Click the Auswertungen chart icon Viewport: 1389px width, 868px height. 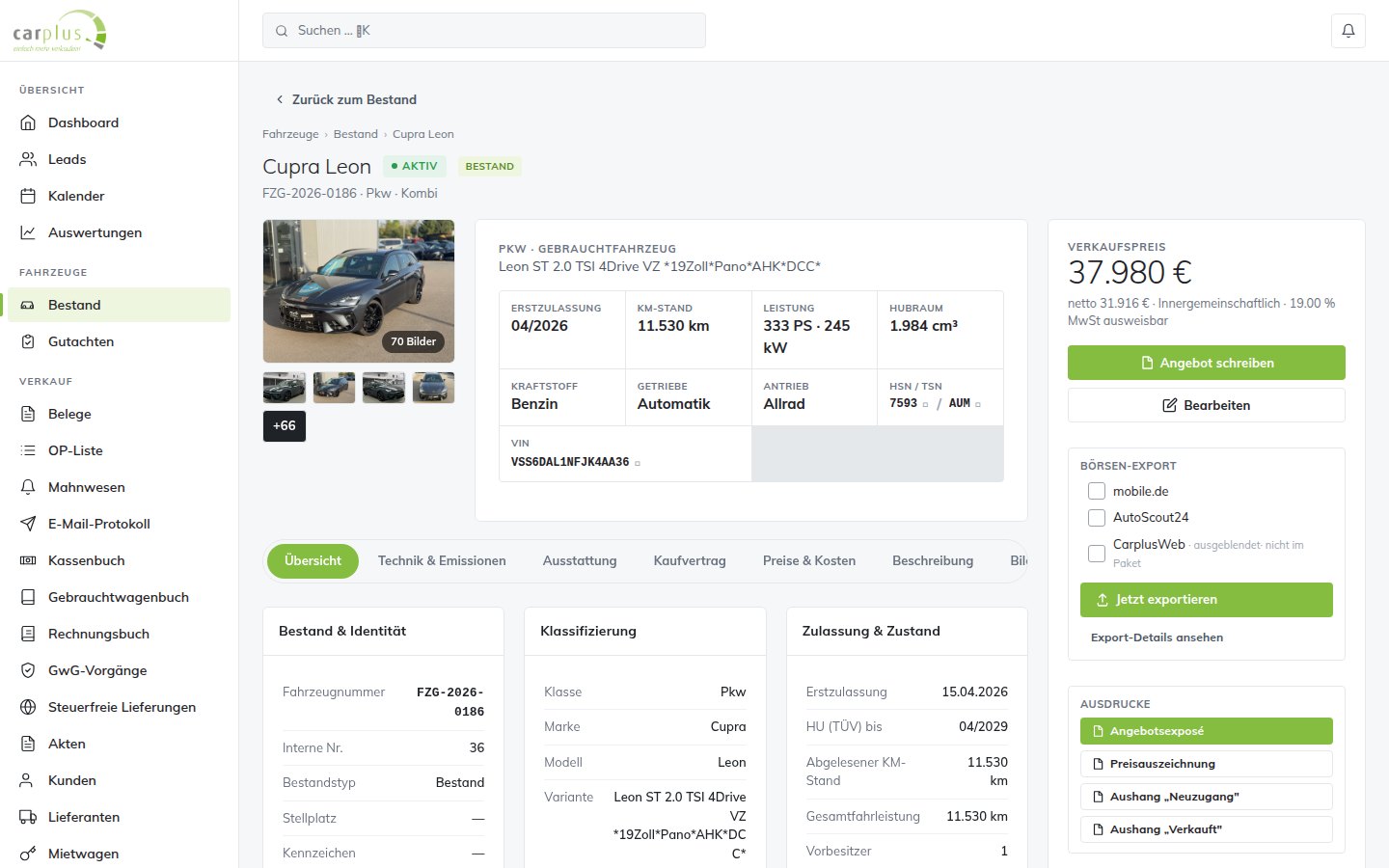[x=28, y=232]
